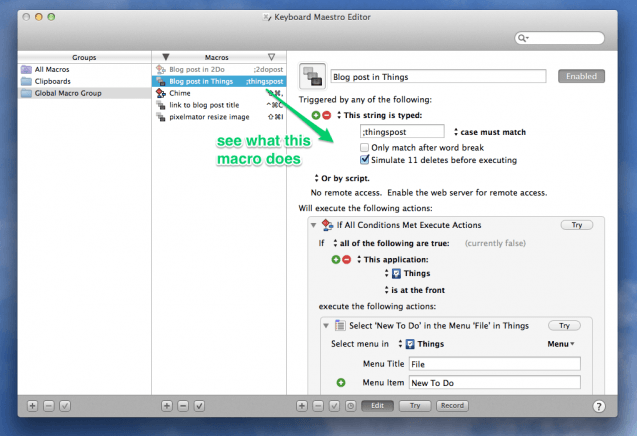The width and height of the screenshot is (637, 436).
Task: Toggle enable state of selected group checkmark button
Action: pyautogui.click(x=65, y=406)
